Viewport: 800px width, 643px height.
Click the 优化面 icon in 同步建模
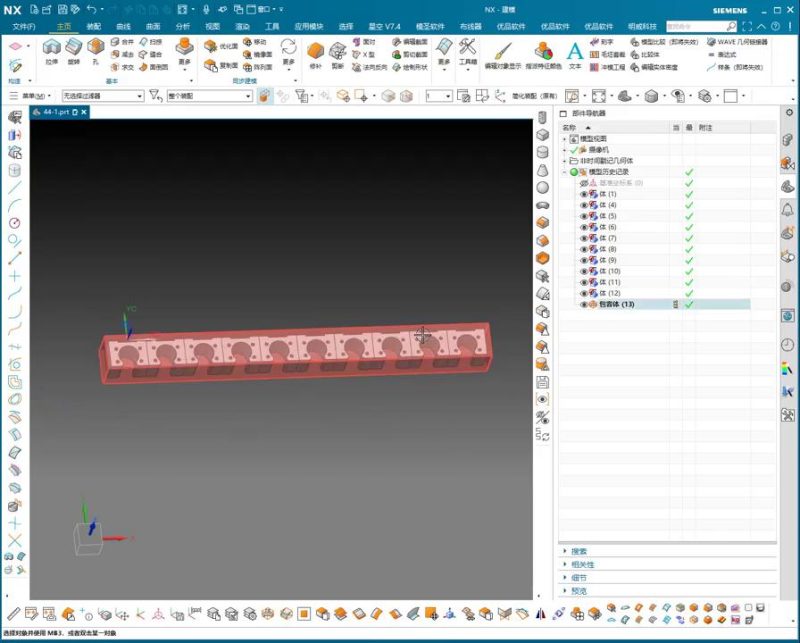point(215,46)
